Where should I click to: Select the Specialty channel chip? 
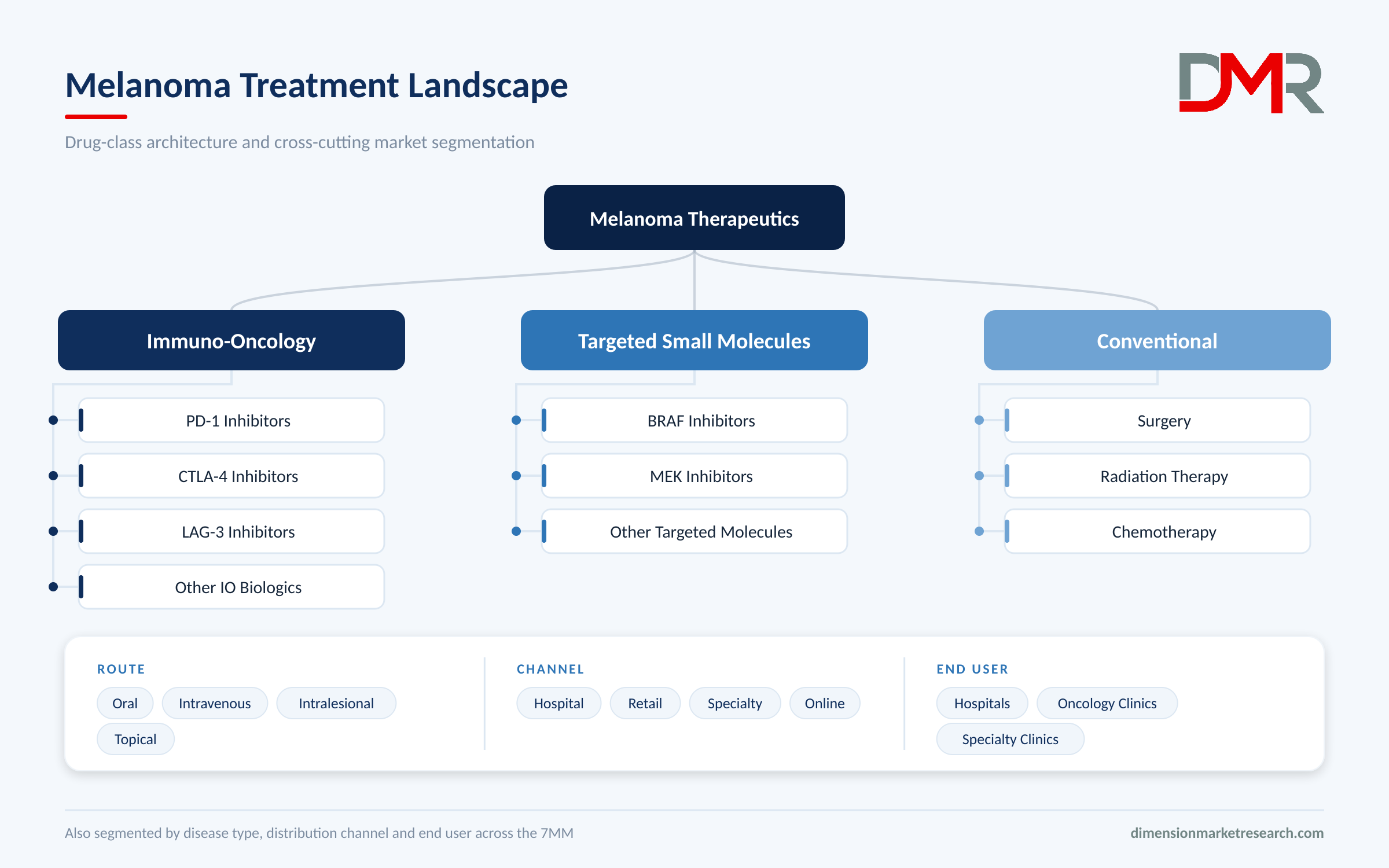tap(735, 703)
